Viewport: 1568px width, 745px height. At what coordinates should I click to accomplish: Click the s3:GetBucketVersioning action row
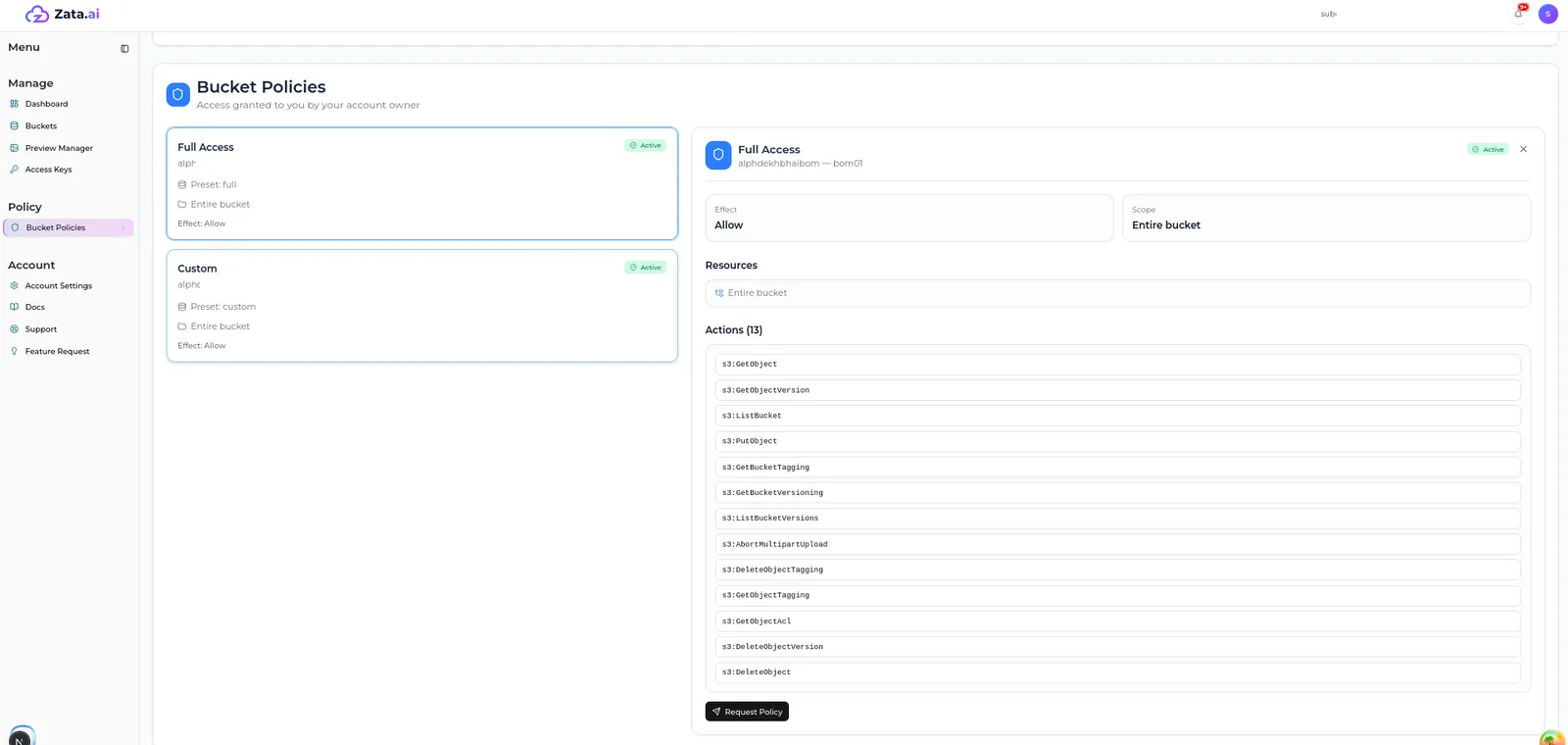(x=1118, y=493)
